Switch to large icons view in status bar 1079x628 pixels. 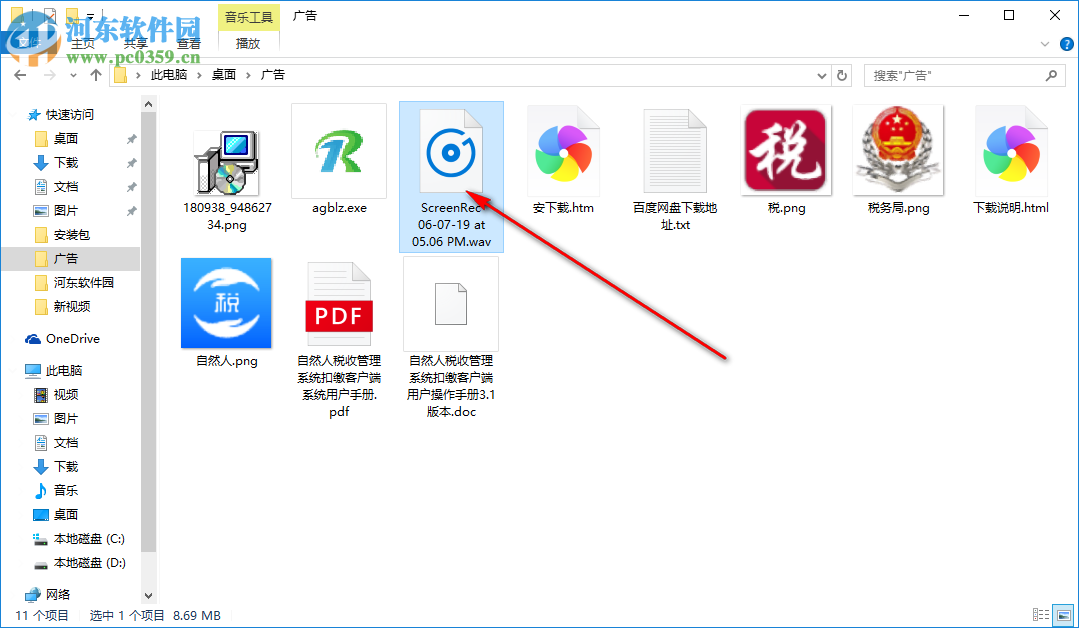click(x=1064, y=615)
